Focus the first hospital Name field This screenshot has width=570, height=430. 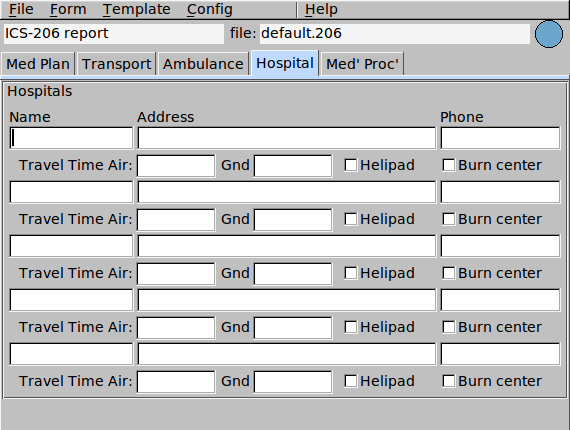(71, 138)
